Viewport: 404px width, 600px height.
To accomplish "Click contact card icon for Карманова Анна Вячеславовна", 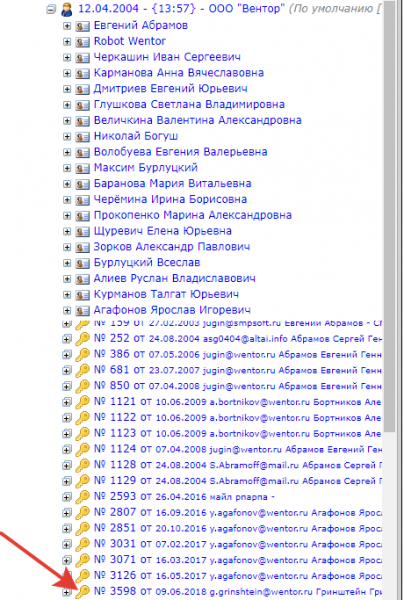I will point(82,73).
